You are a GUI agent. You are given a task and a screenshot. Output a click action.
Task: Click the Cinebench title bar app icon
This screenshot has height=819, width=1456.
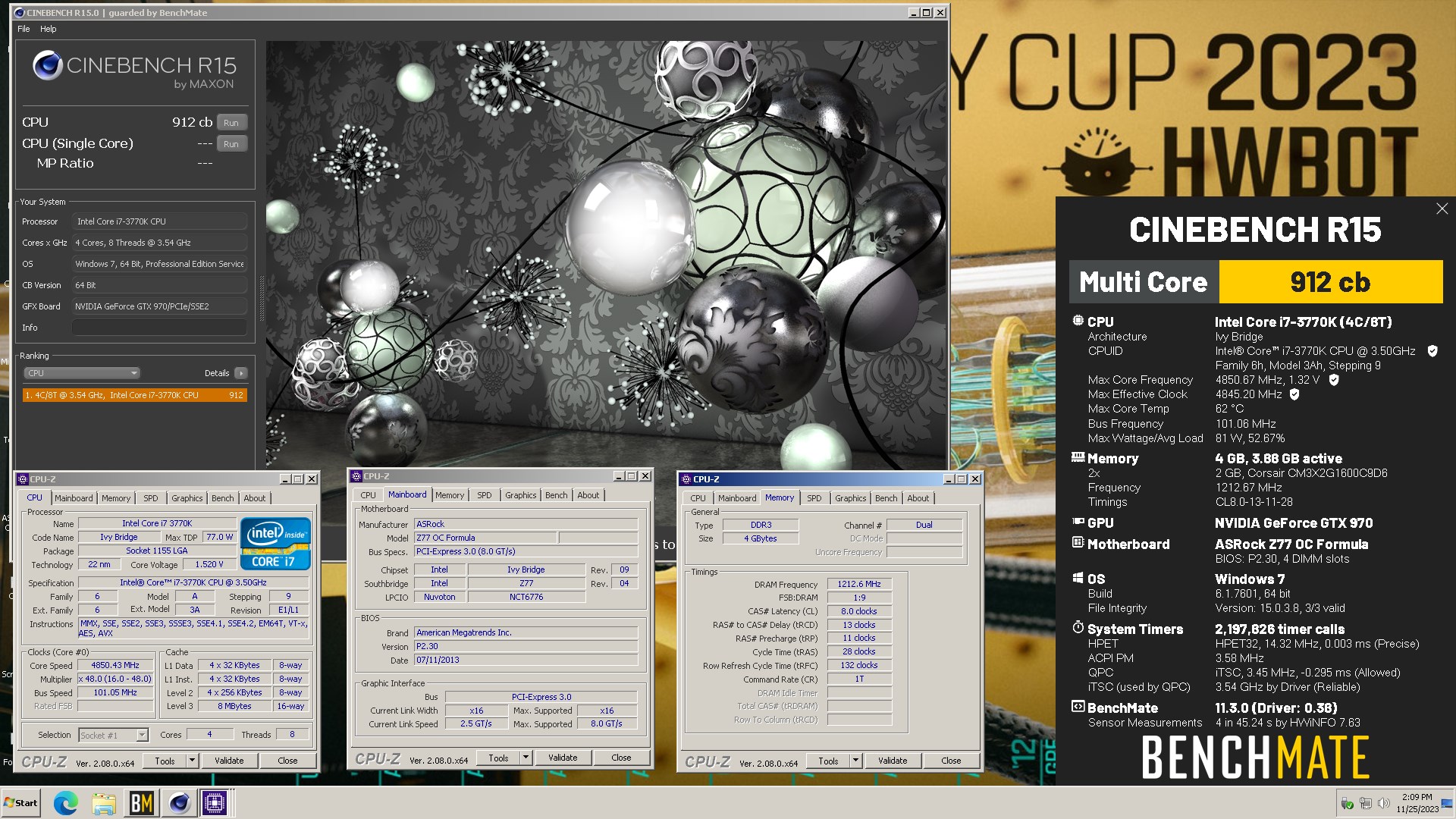click(x=19, y=13)
